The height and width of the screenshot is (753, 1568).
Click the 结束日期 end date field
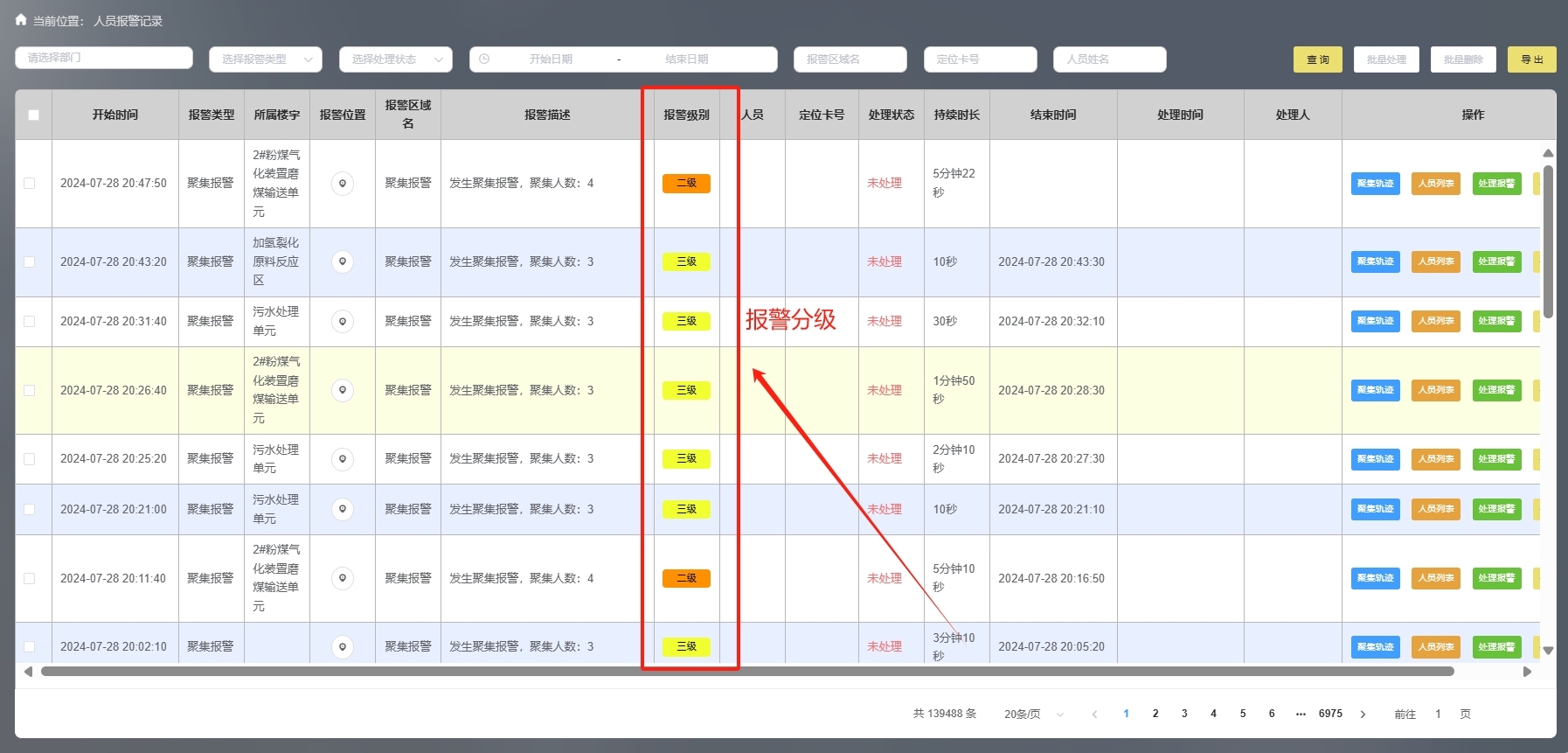coord(687,59)
